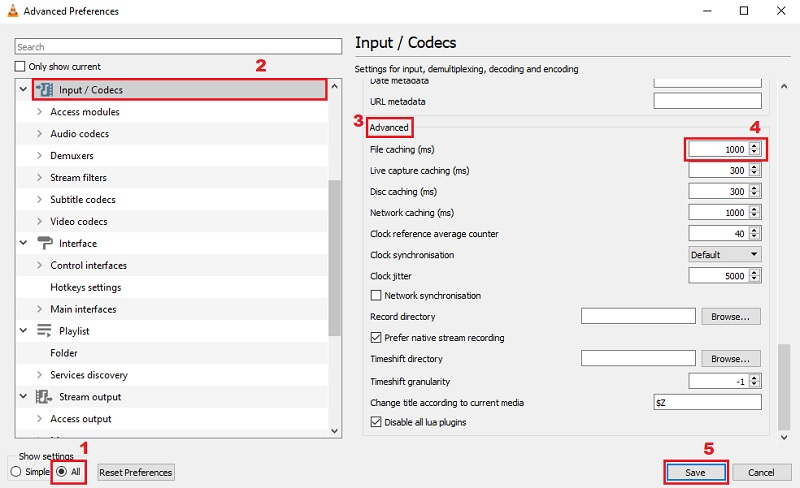Image resolution: width=800 pixels, height=488 pixels.
Task: Increase the Clock jitter value
Action: click(x=754, y=273)
